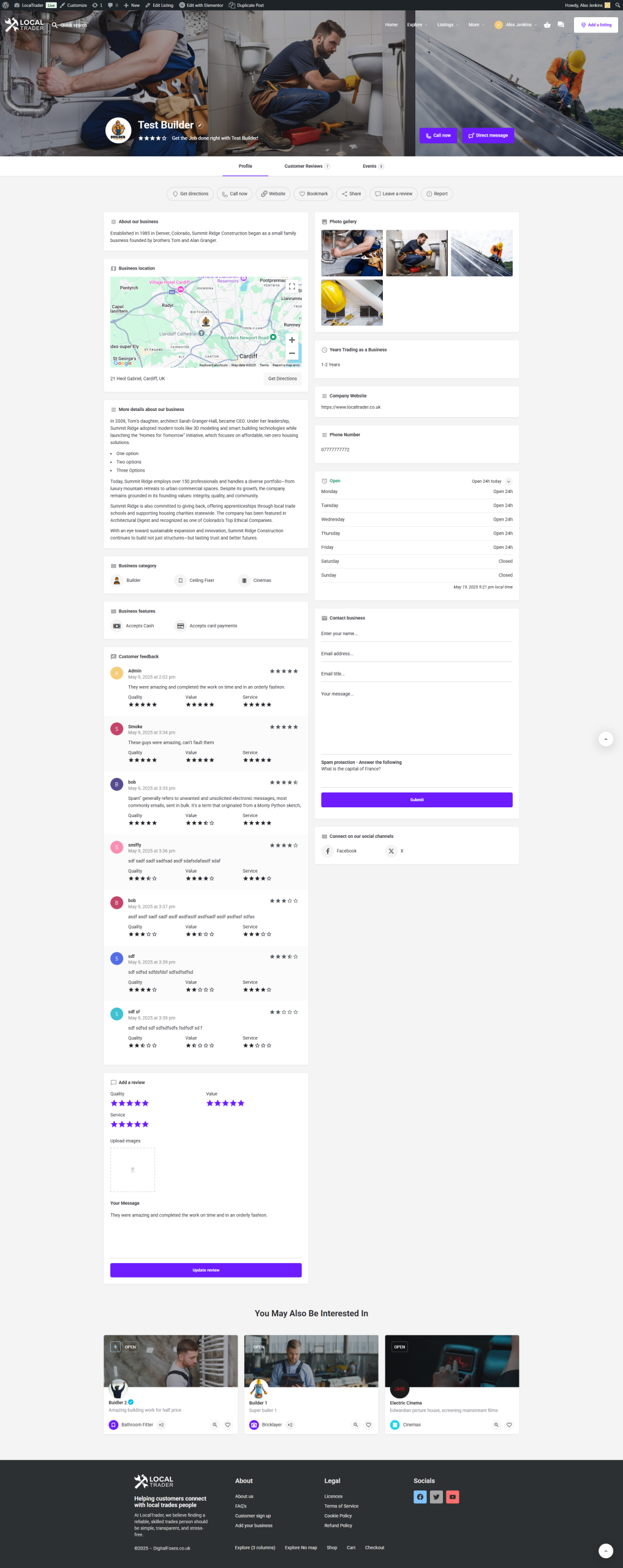Click the Facebook icon under social channels
The height and width of the screenshot is (1568, 623).
[328, 851]
